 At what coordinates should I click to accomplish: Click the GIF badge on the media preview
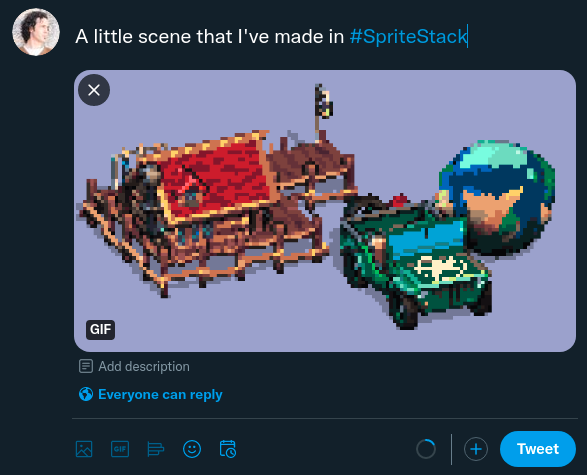(100, 329)
